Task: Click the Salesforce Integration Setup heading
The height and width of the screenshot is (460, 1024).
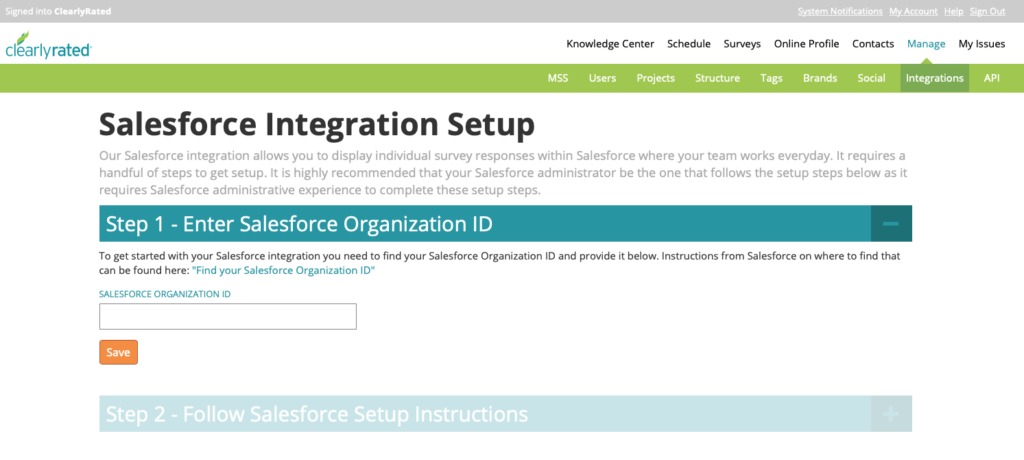Action: (x=317, y=124)
